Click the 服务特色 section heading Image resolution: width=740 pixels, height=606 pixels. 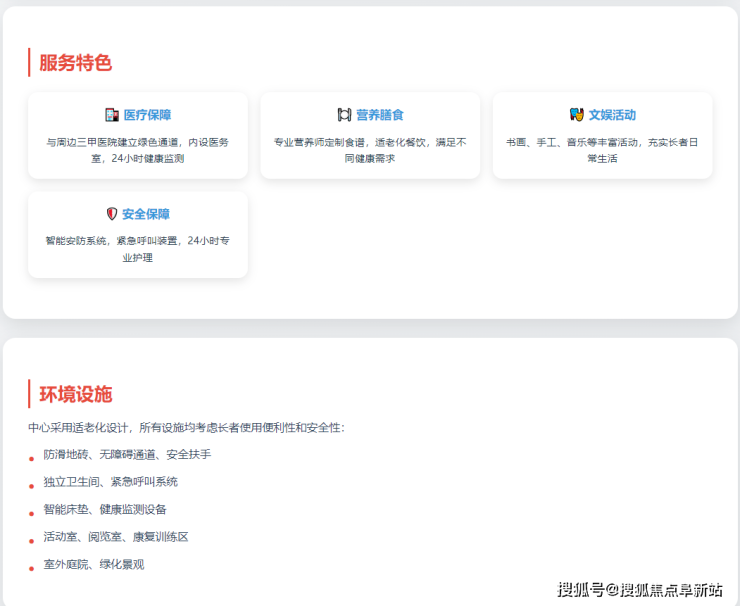(75, 63)
